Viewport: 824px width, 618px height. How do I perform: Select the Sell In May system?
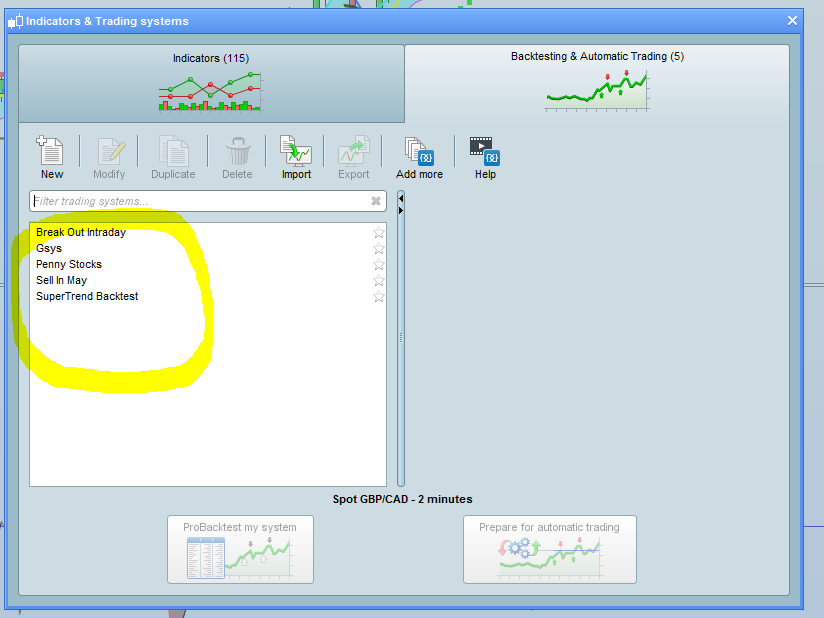(x=208, y=281)
